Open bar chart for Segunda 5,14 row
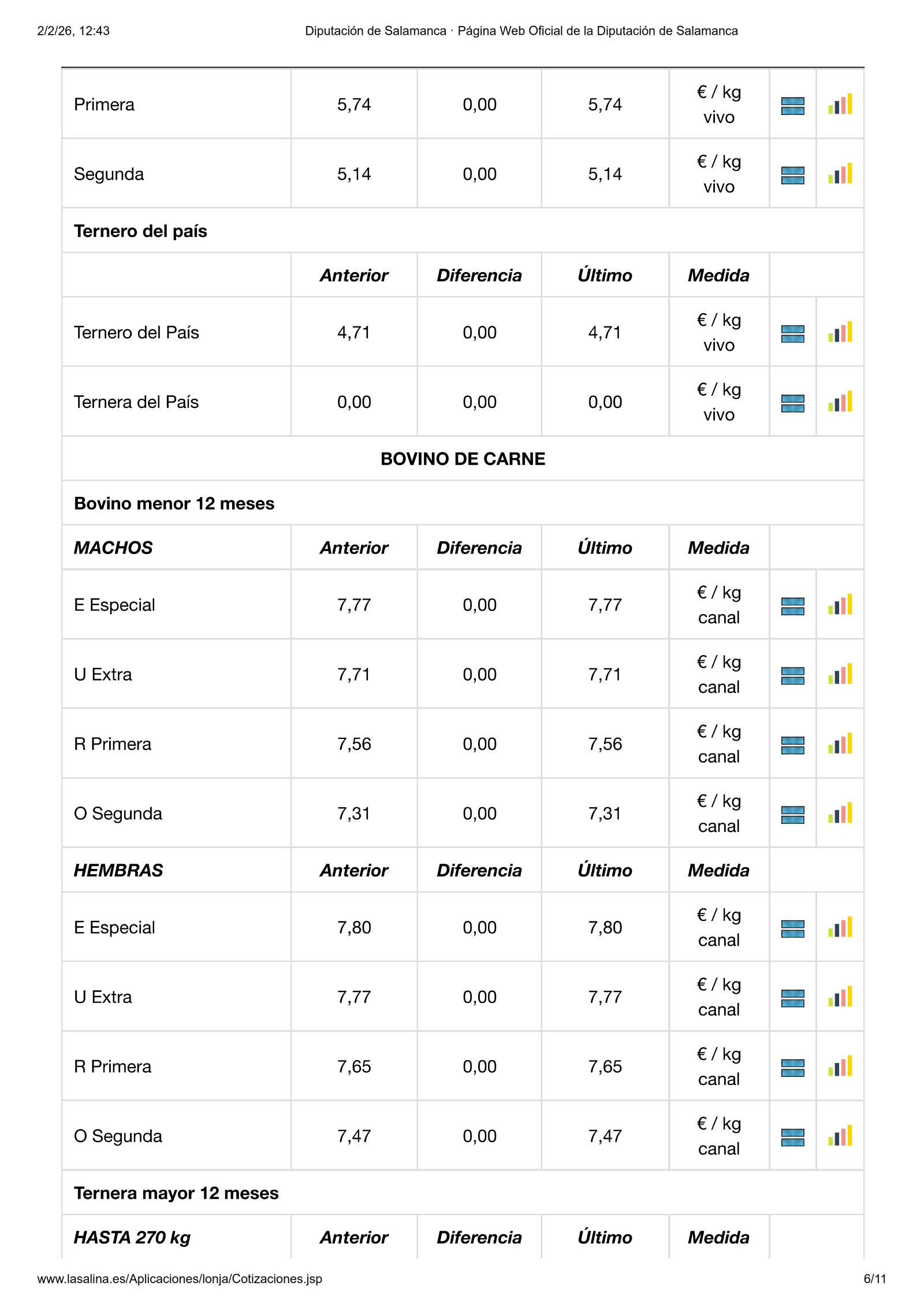The image size is (924, 1308). click(x=840, y=174)
